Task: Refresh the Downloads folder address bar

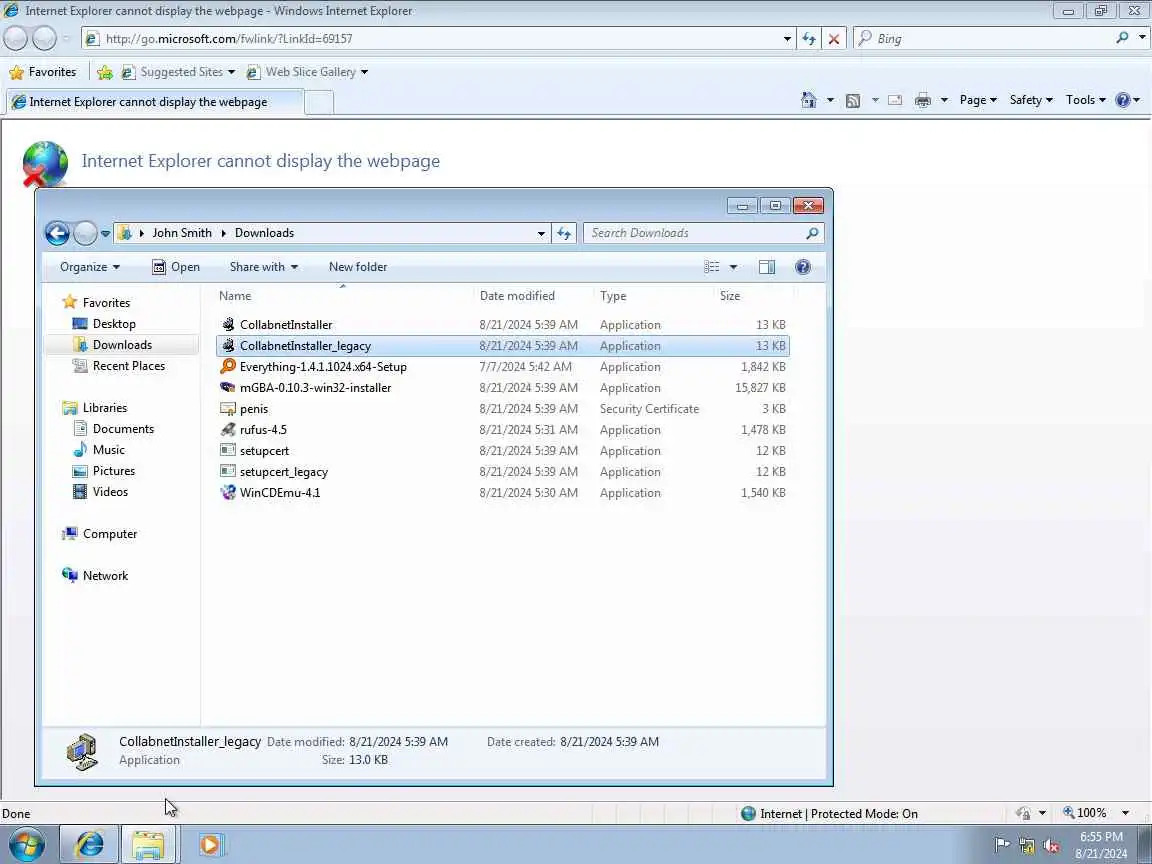Action: [564, 233]
